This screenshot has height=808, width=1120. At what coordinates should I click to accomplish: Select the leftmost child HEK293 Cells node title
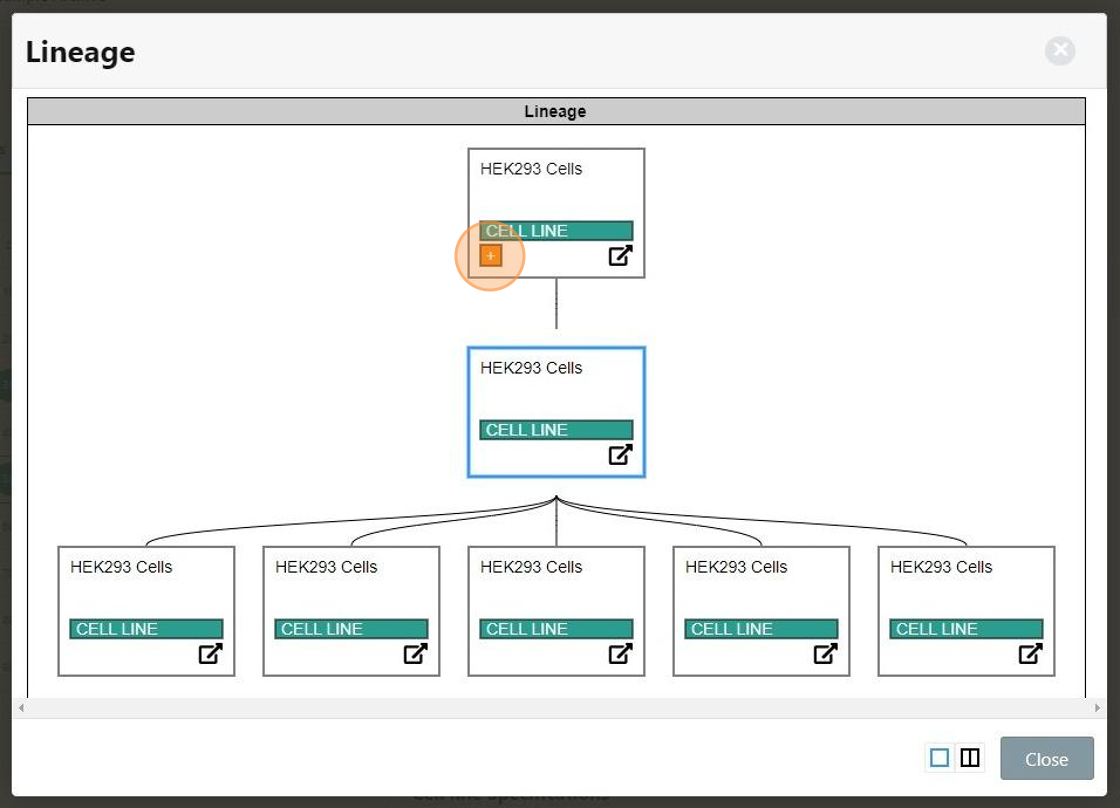(x=121, y=567)
